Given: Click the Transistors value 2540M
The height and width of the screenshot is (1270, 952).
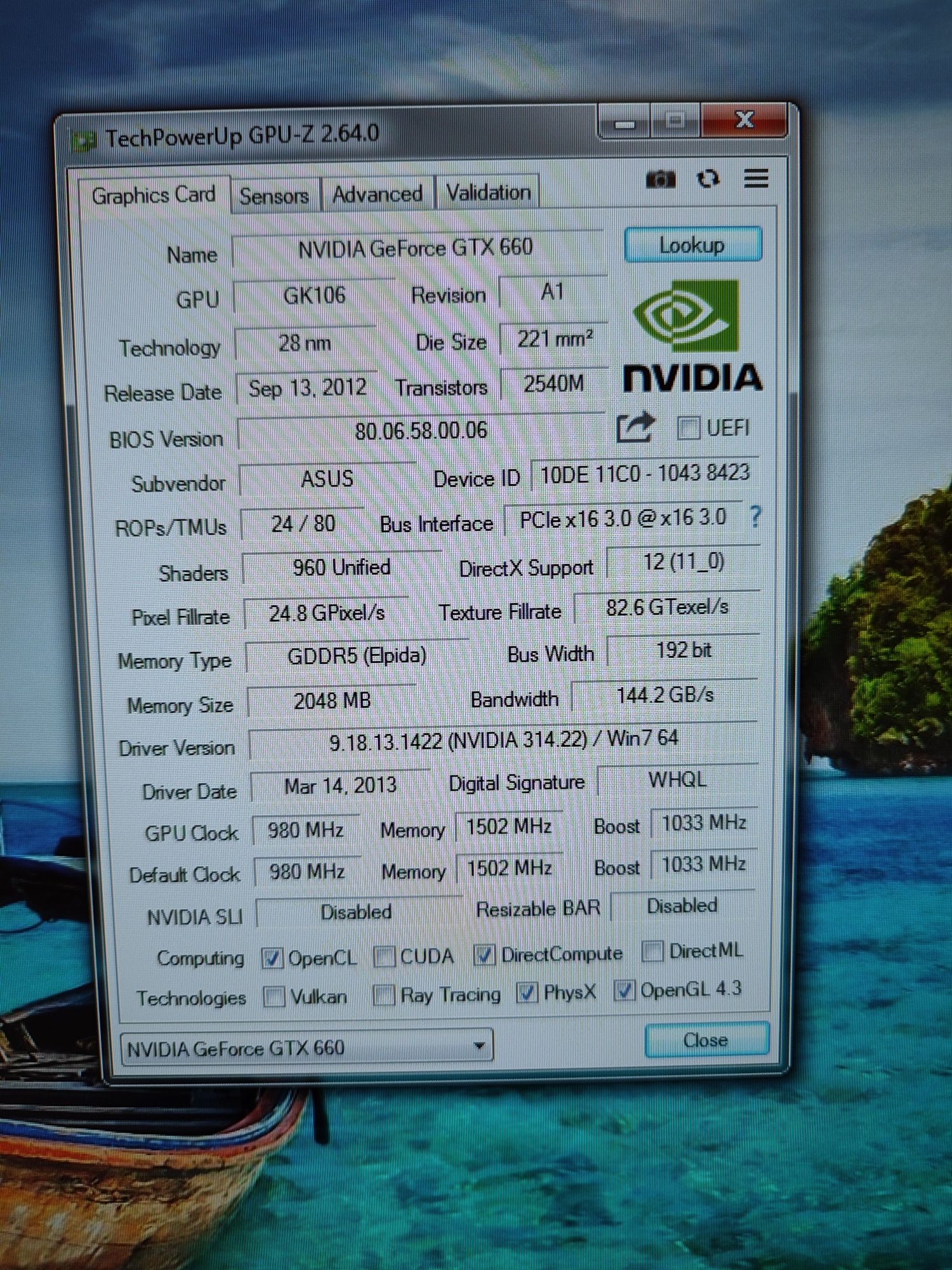Looking at the screenshot, I should 553,384.
